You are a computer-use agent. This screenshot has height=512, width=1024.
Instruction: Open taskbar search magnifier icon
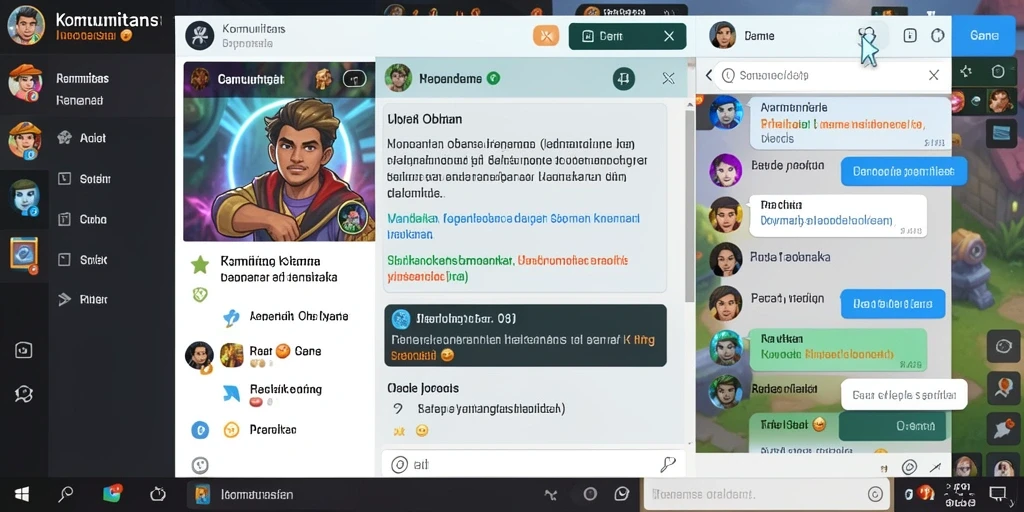pyautogui.click(x=65, y=494)
